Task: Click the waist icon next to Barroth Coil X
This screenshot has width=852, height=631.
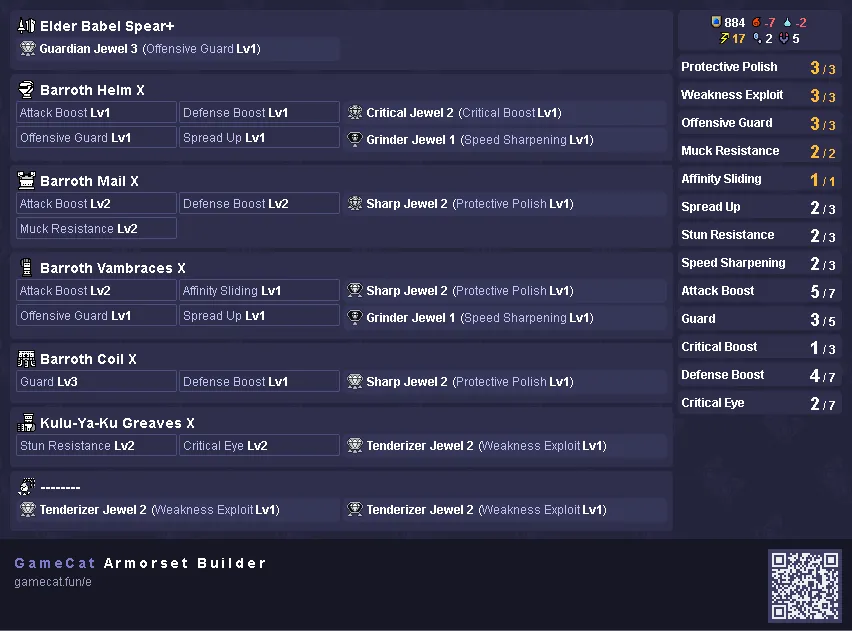Action: (x=26, y=359)
